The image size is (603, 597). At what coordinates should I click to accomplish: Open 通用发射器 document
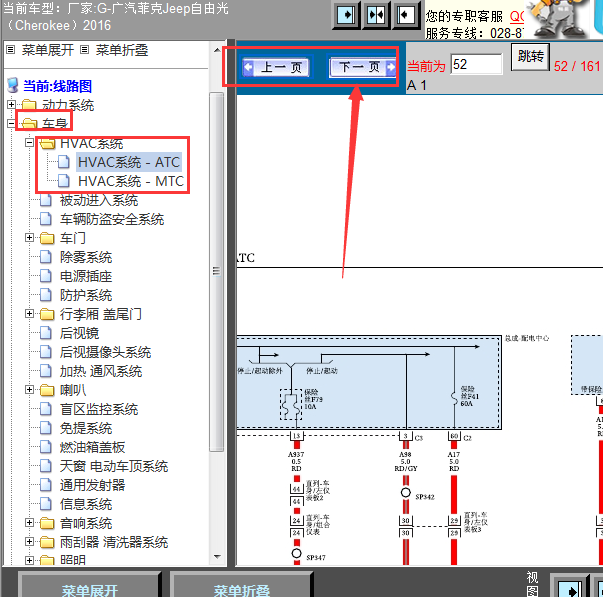point(92,485)
